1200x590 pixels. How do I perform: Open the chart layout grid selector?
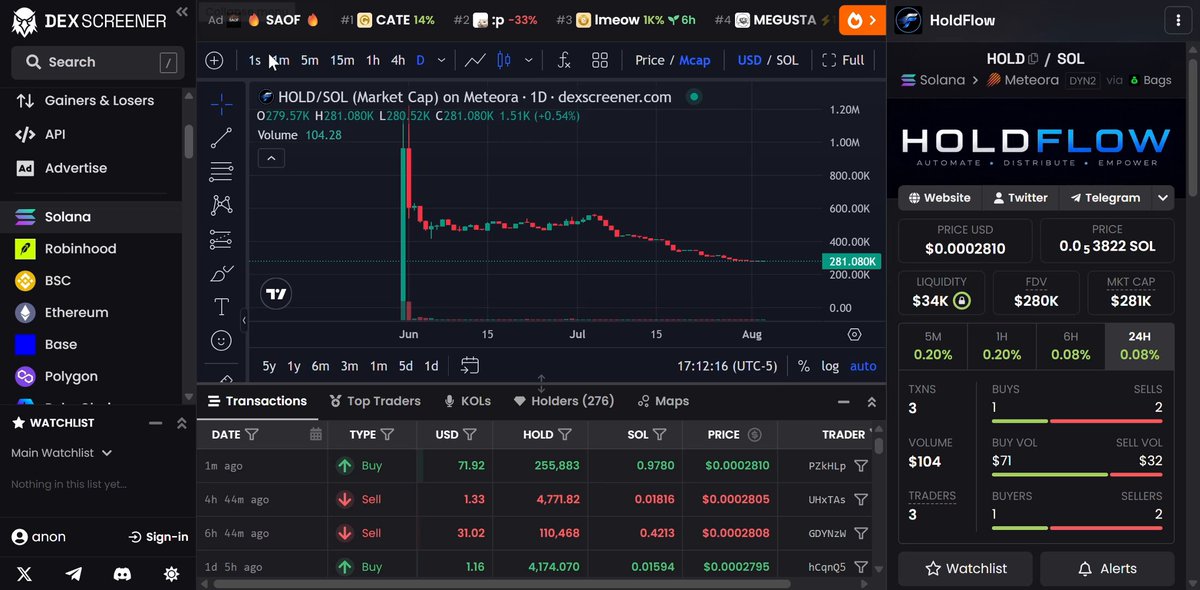coord(600,60)
